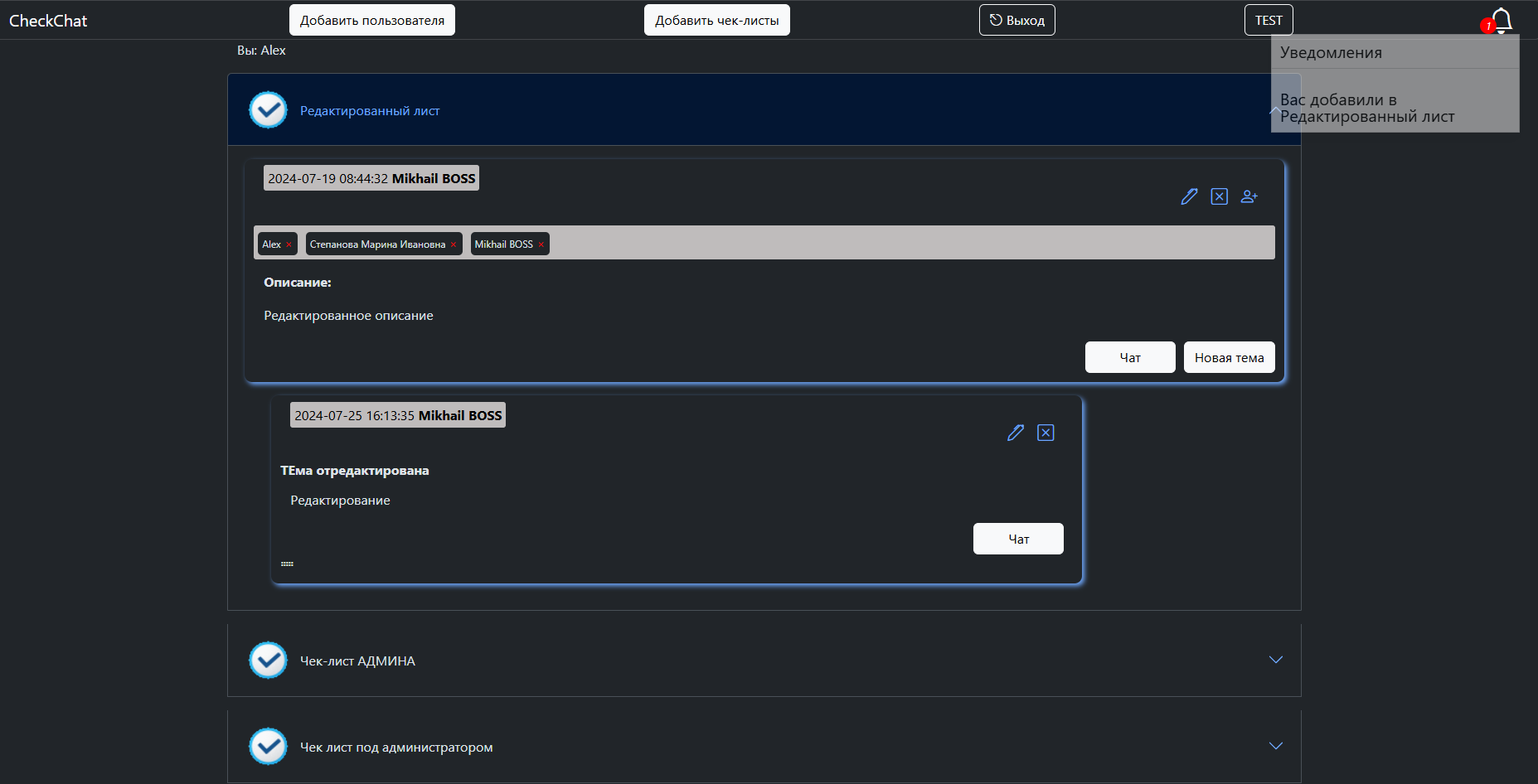Click the Mikhail BOSS participant tag
The width and height of the screenshot is (1538, 784).
pyautogui.click(x=510, y=244)
